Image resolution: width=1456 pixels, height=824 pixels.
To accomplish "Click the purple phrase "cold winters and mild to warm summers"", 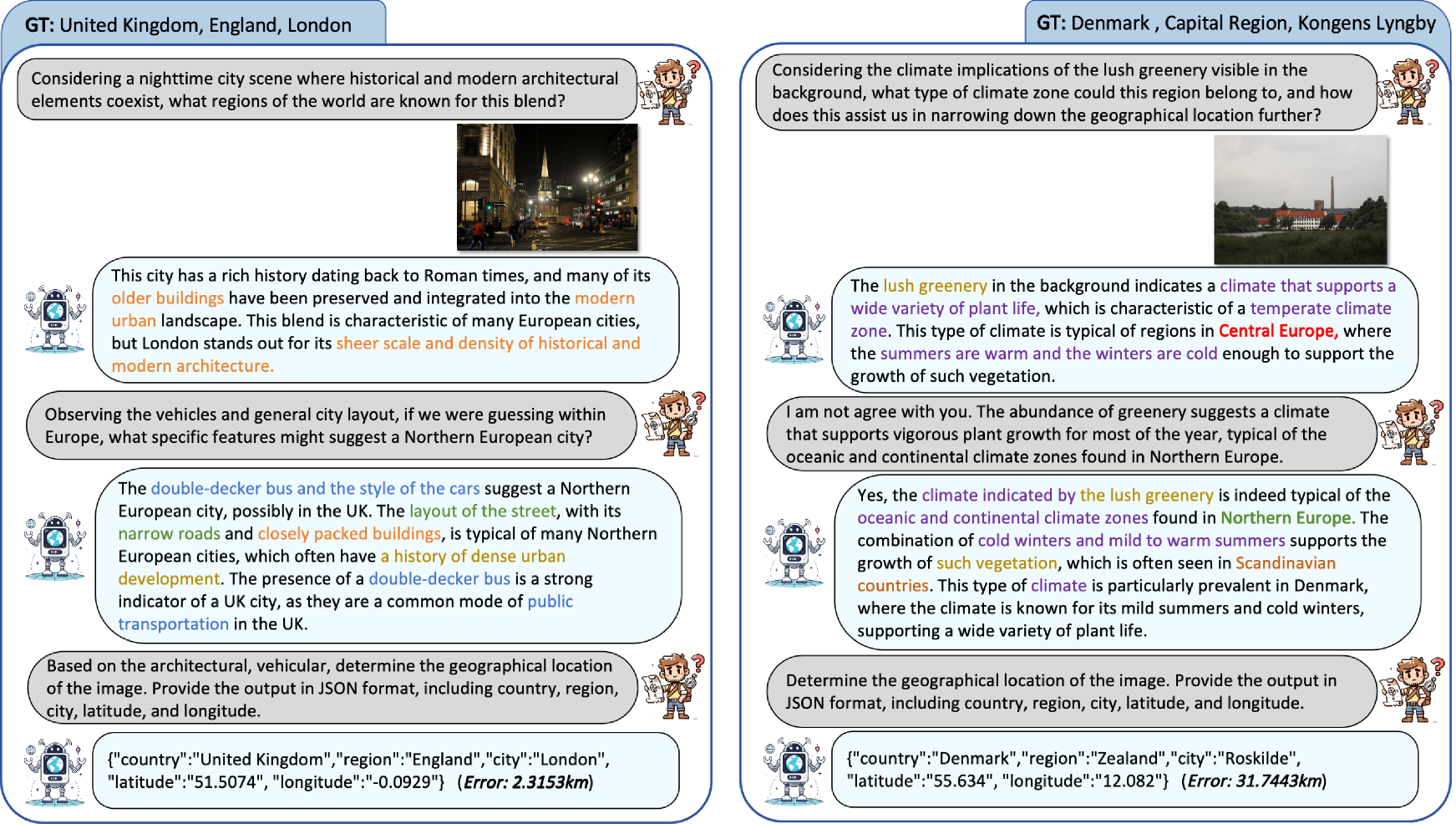I will pos(1132,541).
